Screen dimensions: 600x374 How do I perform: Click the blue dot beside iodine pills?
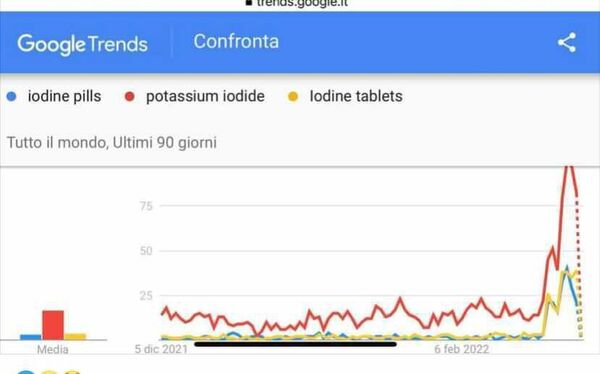pyautogui.click(x=11, y=96)
